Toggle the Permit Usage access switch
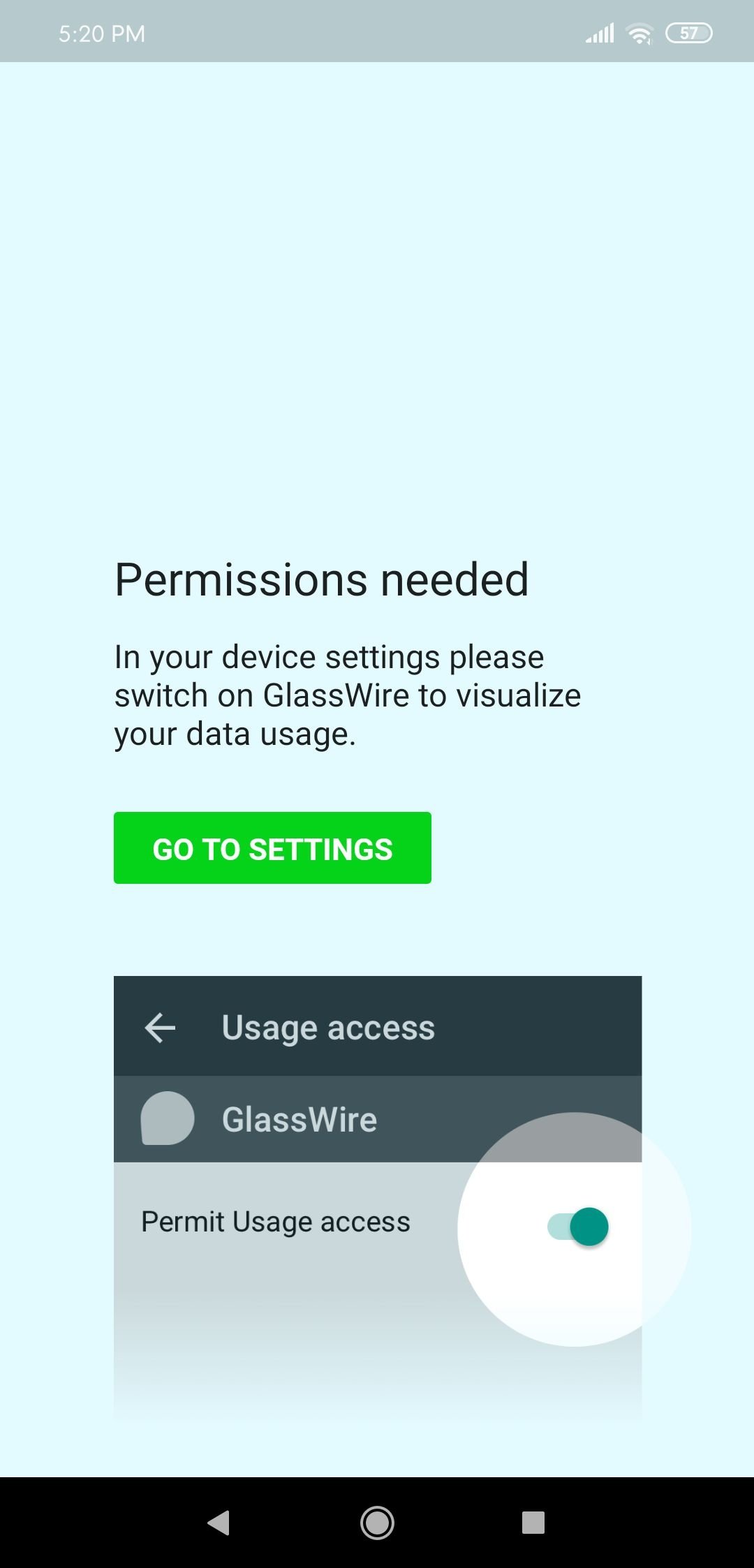754x1568 pixels. [578, 1227]
